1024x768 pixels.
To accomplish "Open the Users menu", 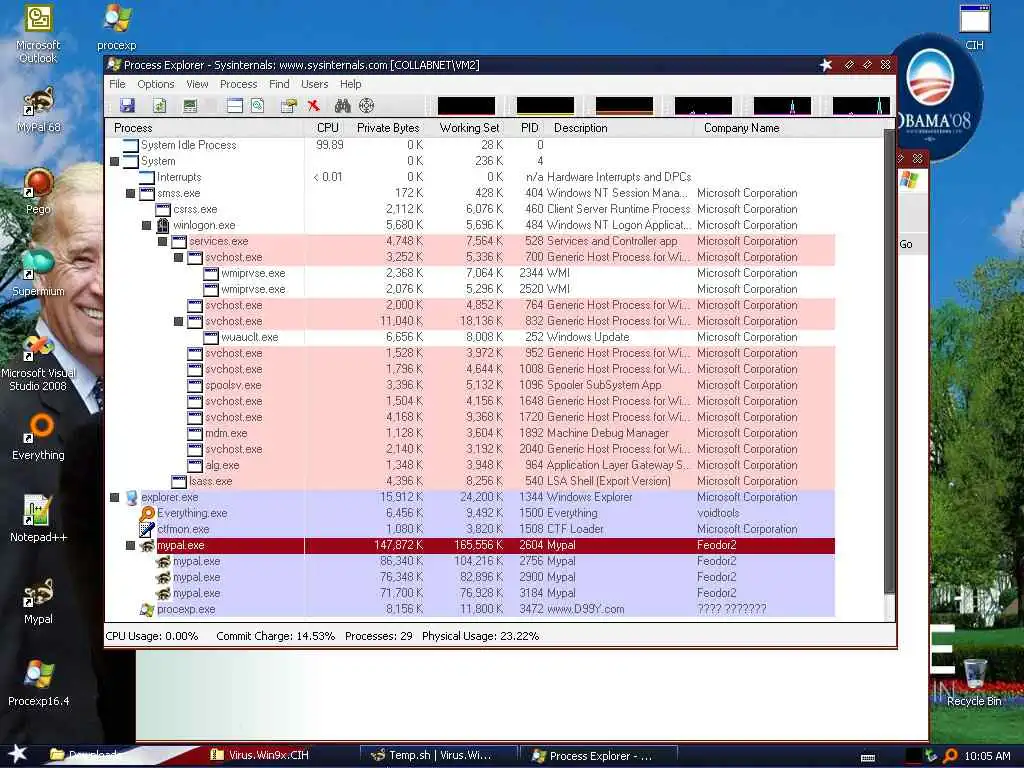I will [314, 84].
